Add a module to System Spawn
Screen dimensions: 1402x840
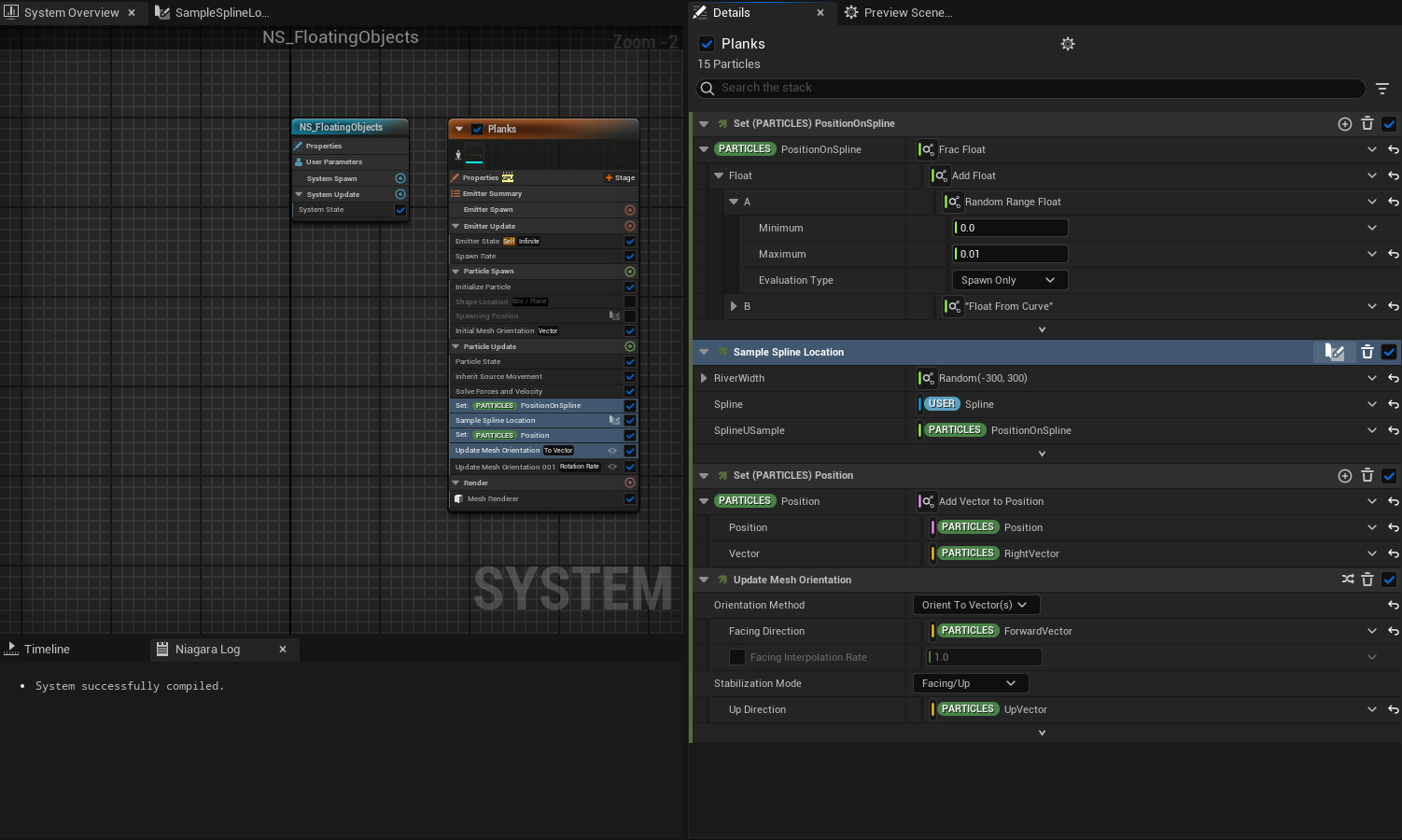(x=400, y=178)
